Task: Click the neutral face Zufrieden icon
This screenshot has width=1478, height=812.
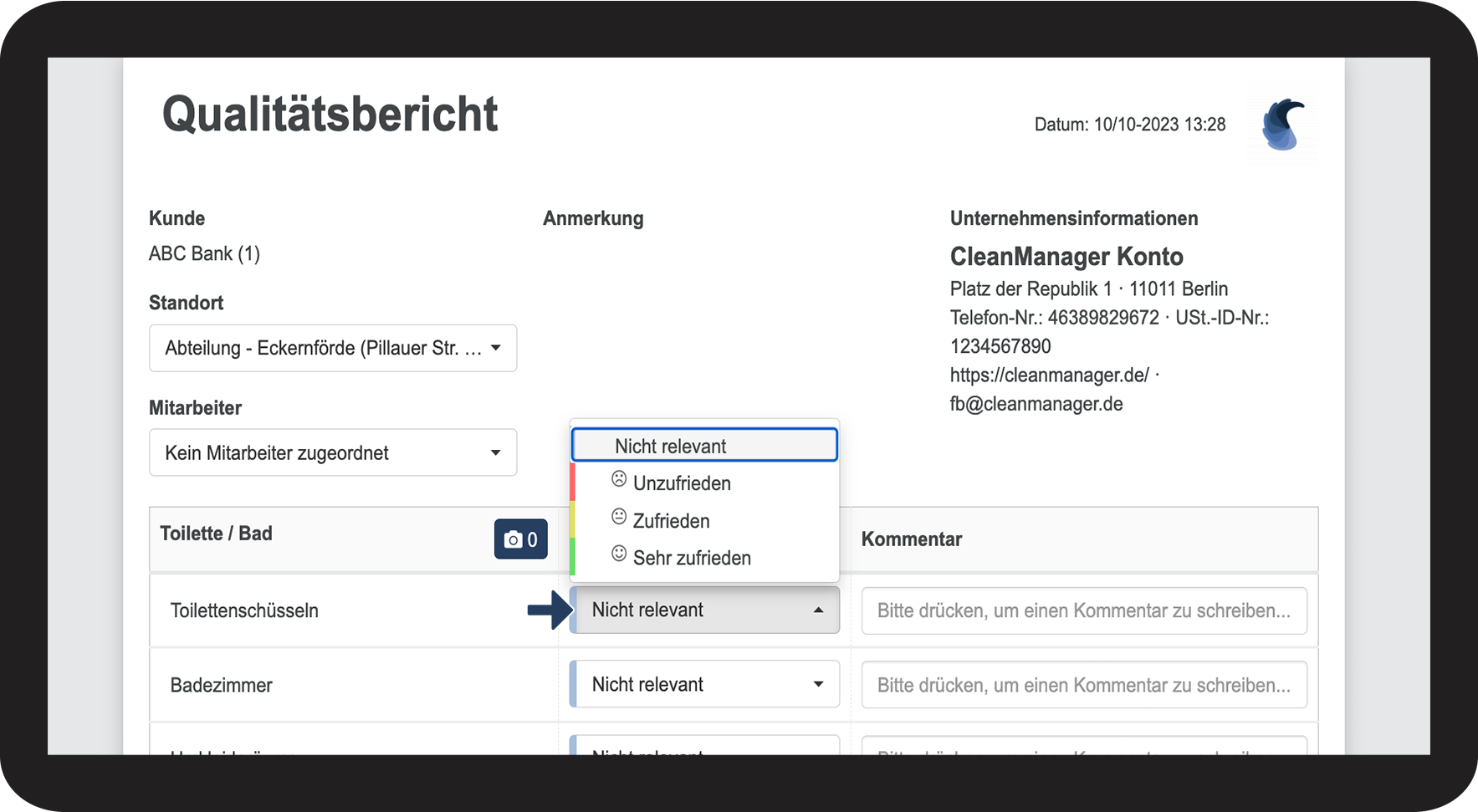Action: pyautogui.click(x=619, y=517)
